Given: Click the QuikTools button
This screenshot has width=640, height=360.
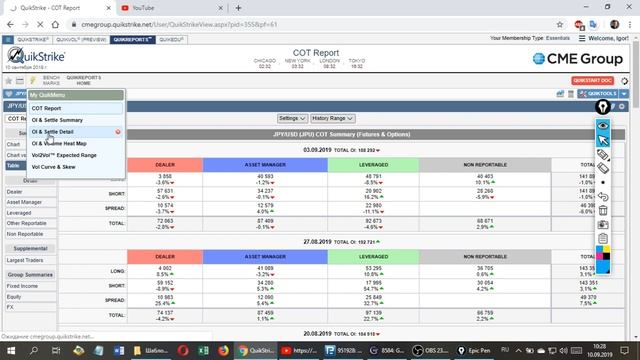Looking at the screenshot, I should pyautogui.click(x=598, y=94).
